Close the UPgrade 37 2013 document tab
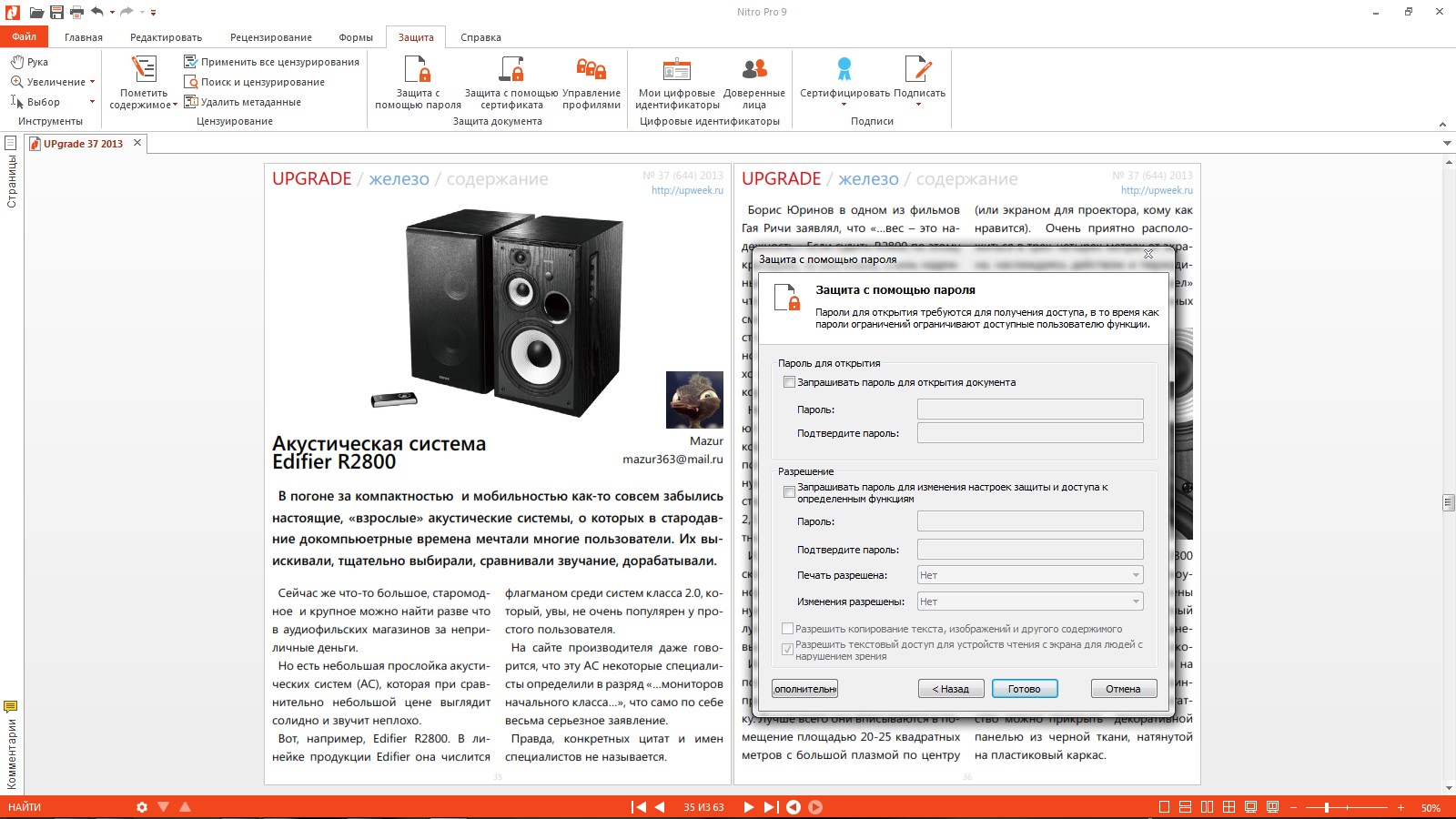The width and height of the screenshot is (1456, 819). 137,143
